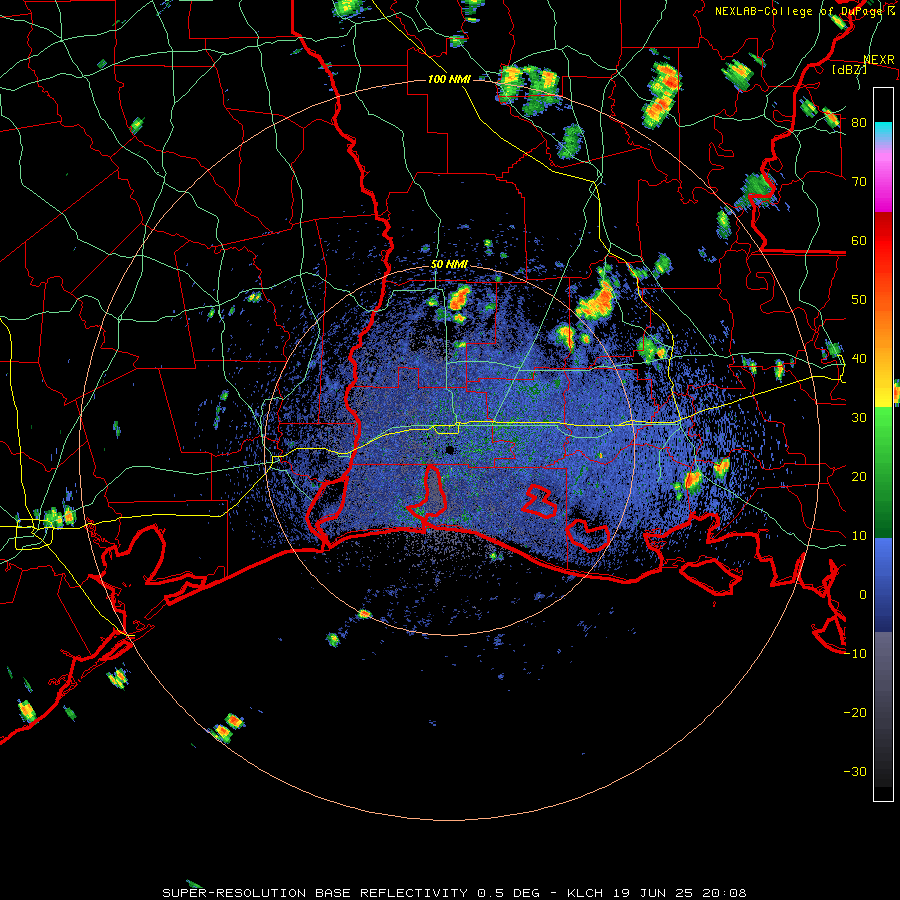Click the super-resolution base reflectivity caption
Image resolution: width=900 pixels, height=900 pixels.
(454, 893)
